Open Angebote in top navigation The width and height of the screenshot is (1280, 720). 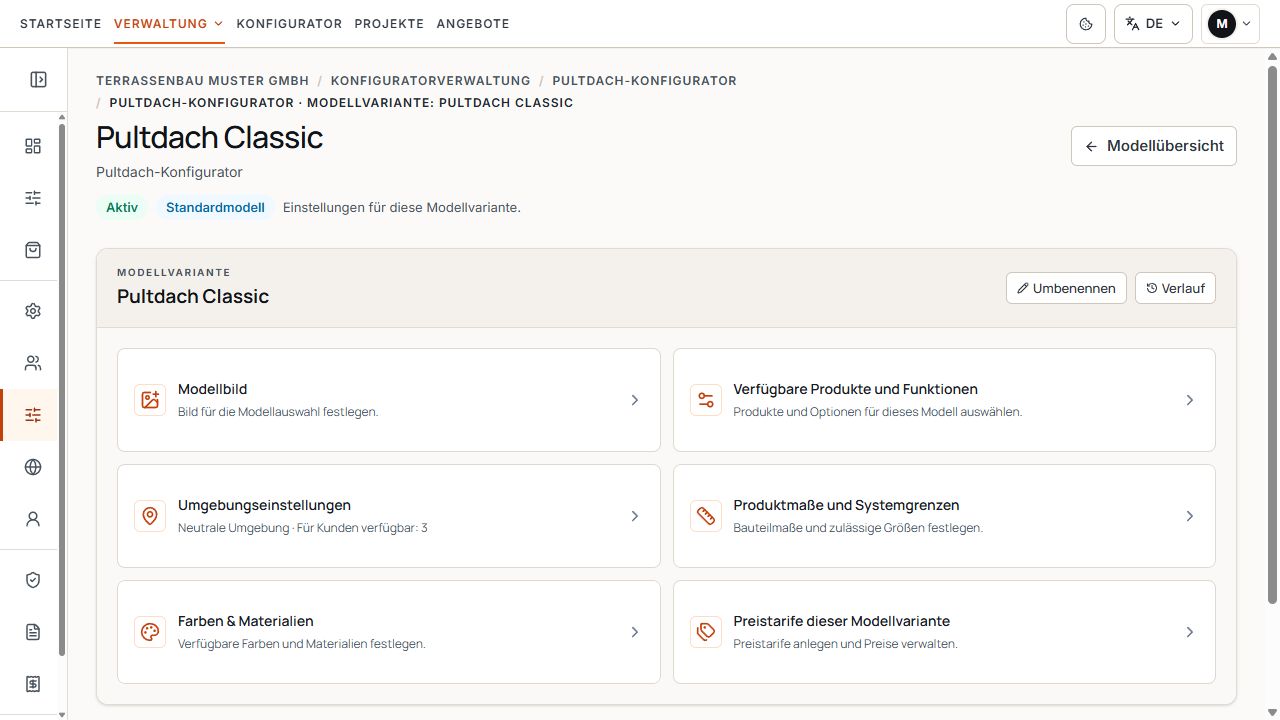coord(473,23)
